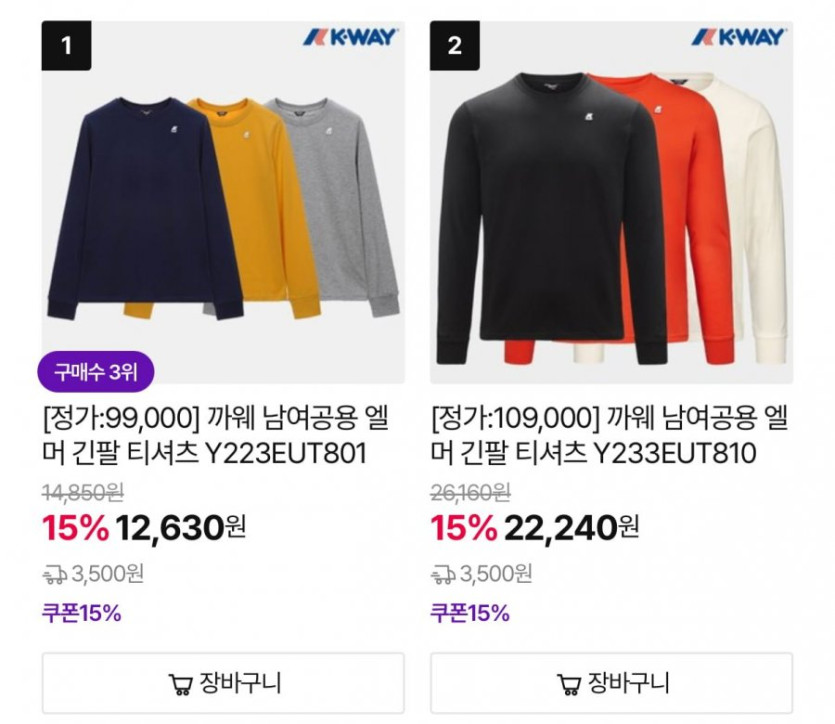Open the black, orange and cream shirts image

[x=611, y=202]
